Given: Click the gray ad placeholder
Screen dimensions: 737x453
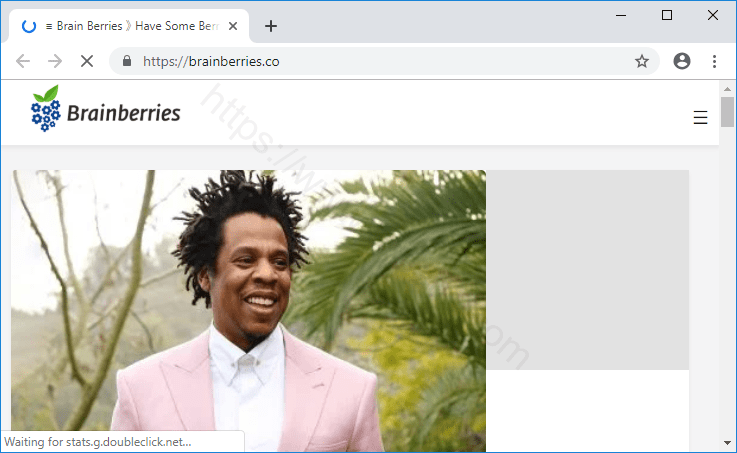Looking at the screenshot, I should (x=588, y=270).
